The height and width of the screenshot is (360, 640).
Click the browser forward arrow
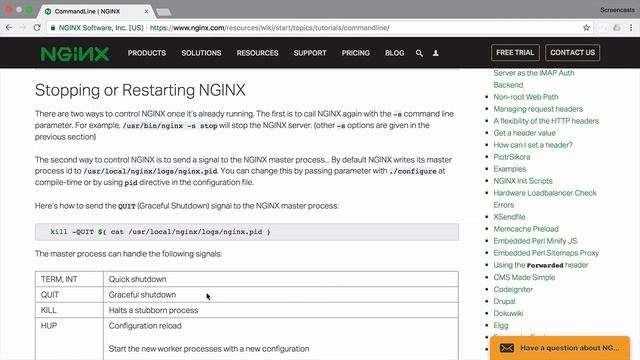tap(23, 28)
